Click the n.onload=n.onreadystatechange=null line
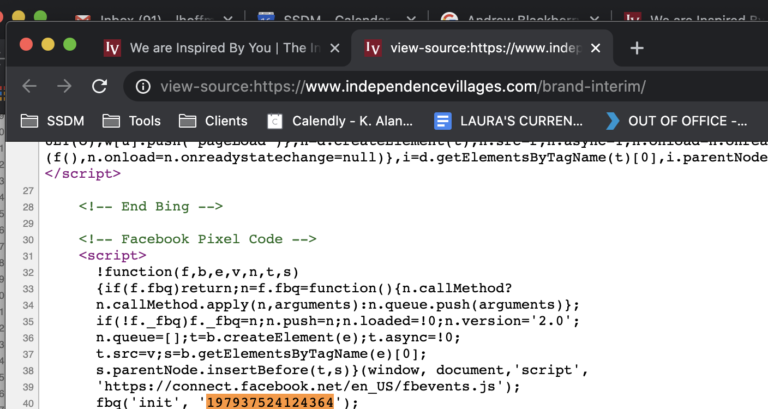Image resolution: width=768 pixels, height=409 pixels. point(406,157)
